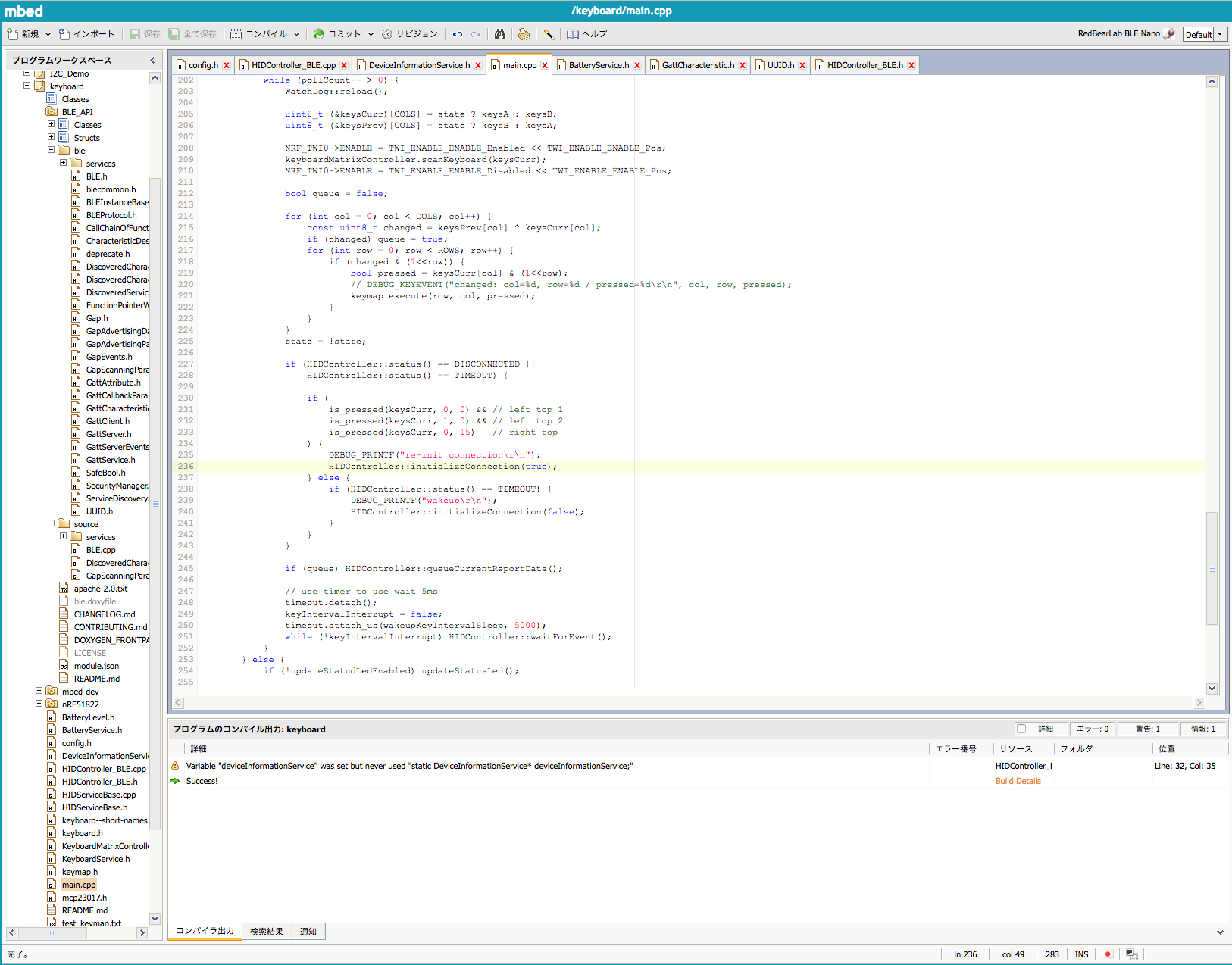Open the Default build profile dropdown
The image size is (1232, 965).
pos(1220,34)
